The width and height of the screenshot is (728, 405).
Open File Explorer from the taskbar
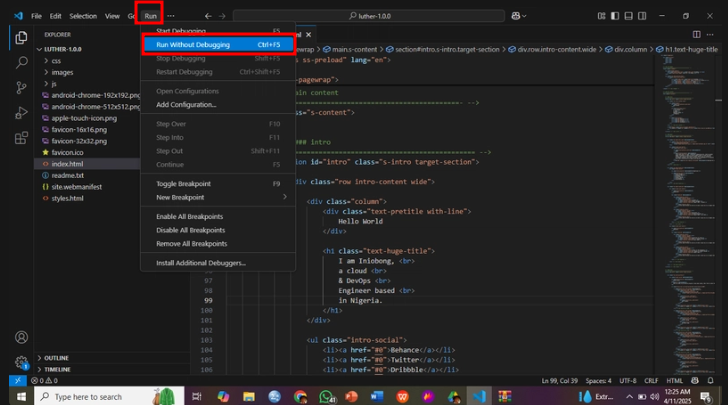[x=249, y=397]
